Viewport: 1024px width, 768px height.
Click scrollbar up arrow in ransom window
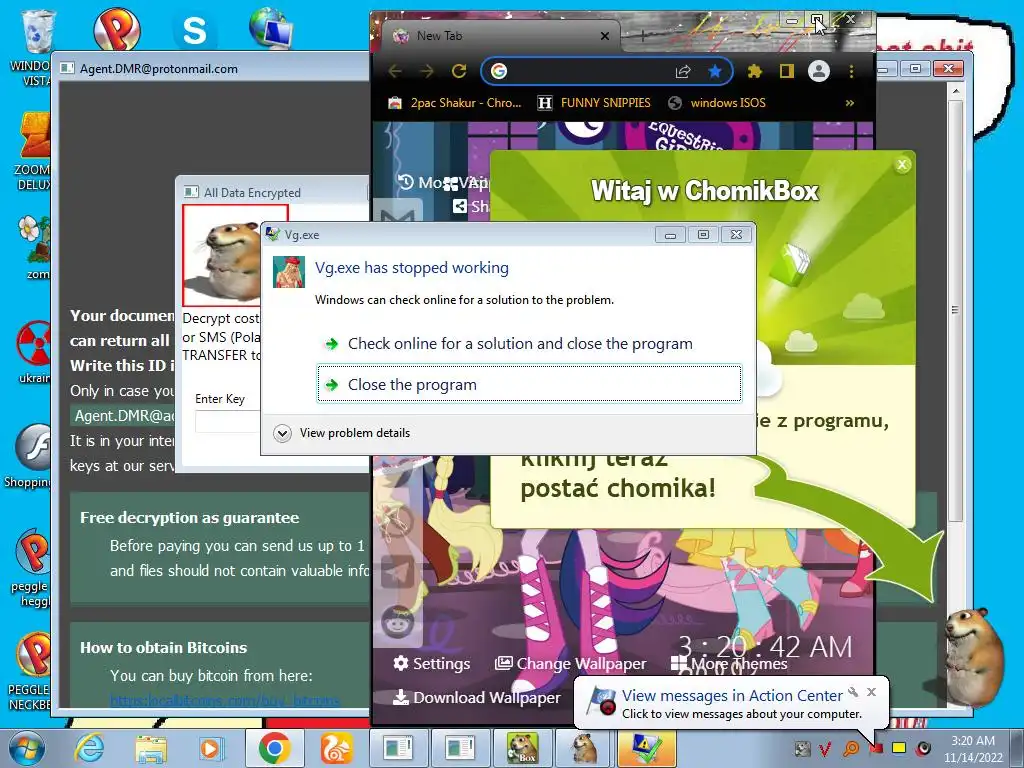(955, 91)
